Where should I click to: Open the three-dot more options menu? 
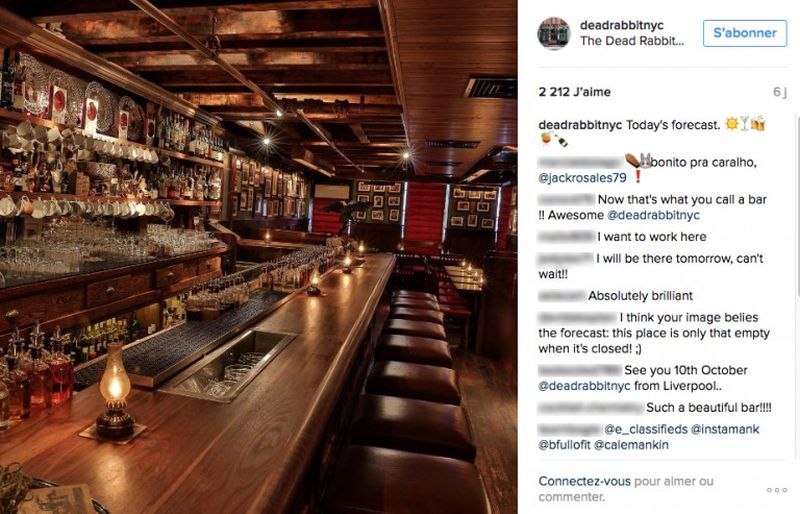(x=777, y=490)
